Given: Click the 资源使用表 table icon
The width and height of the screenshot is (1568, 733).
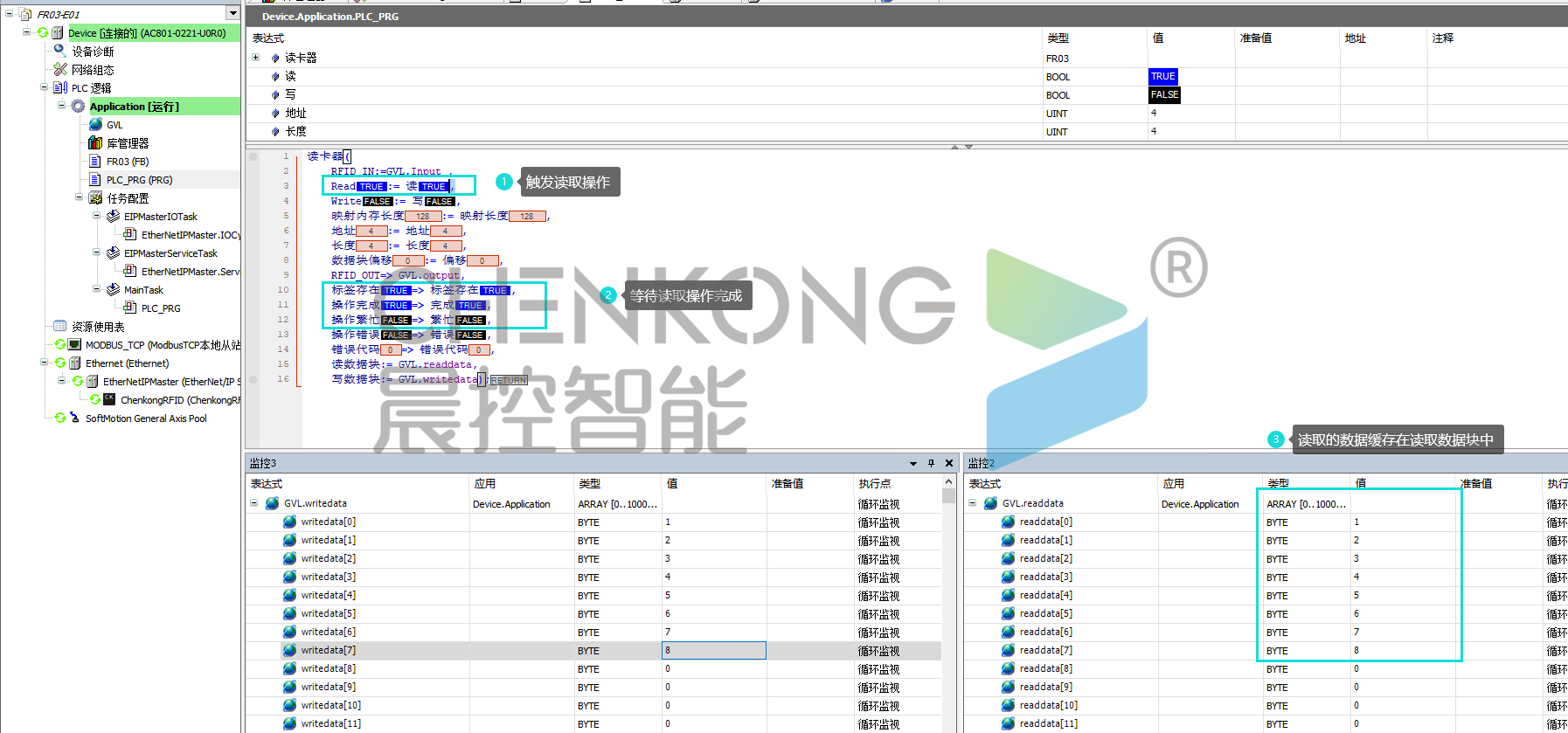Looking at the screenshot, I should pyautogui.click(x=60, y=326).
